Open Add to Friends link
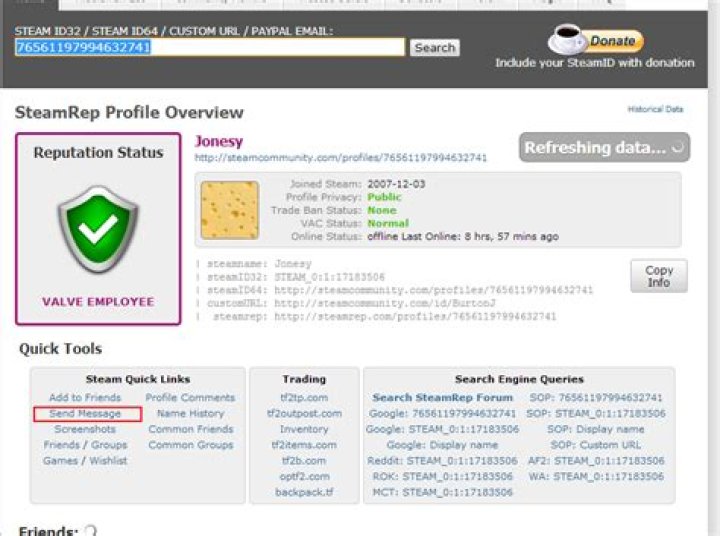720x536 pixels. point(85,398)
